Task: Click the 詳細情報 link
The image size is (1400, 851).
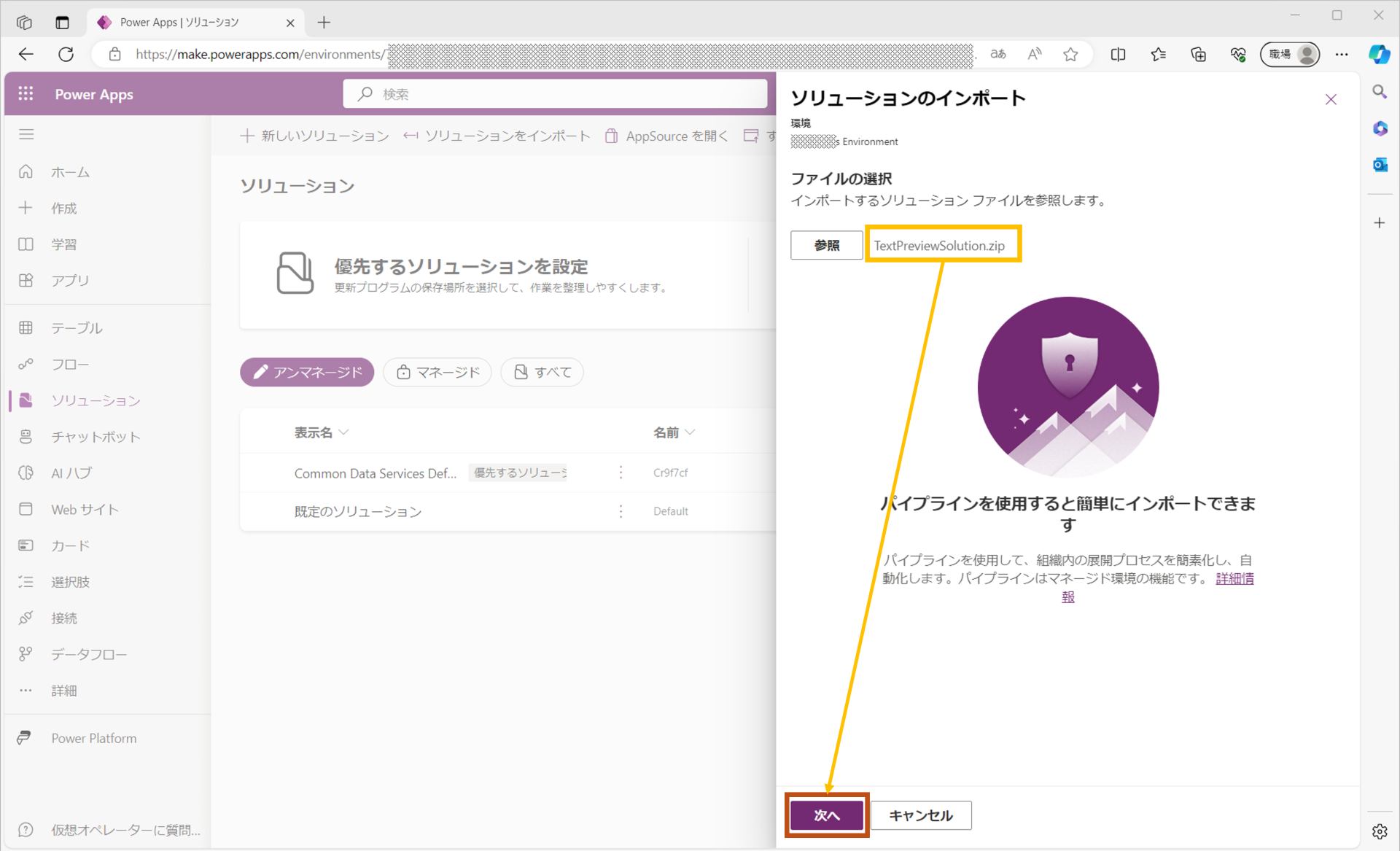Action: click(1234, 578)
